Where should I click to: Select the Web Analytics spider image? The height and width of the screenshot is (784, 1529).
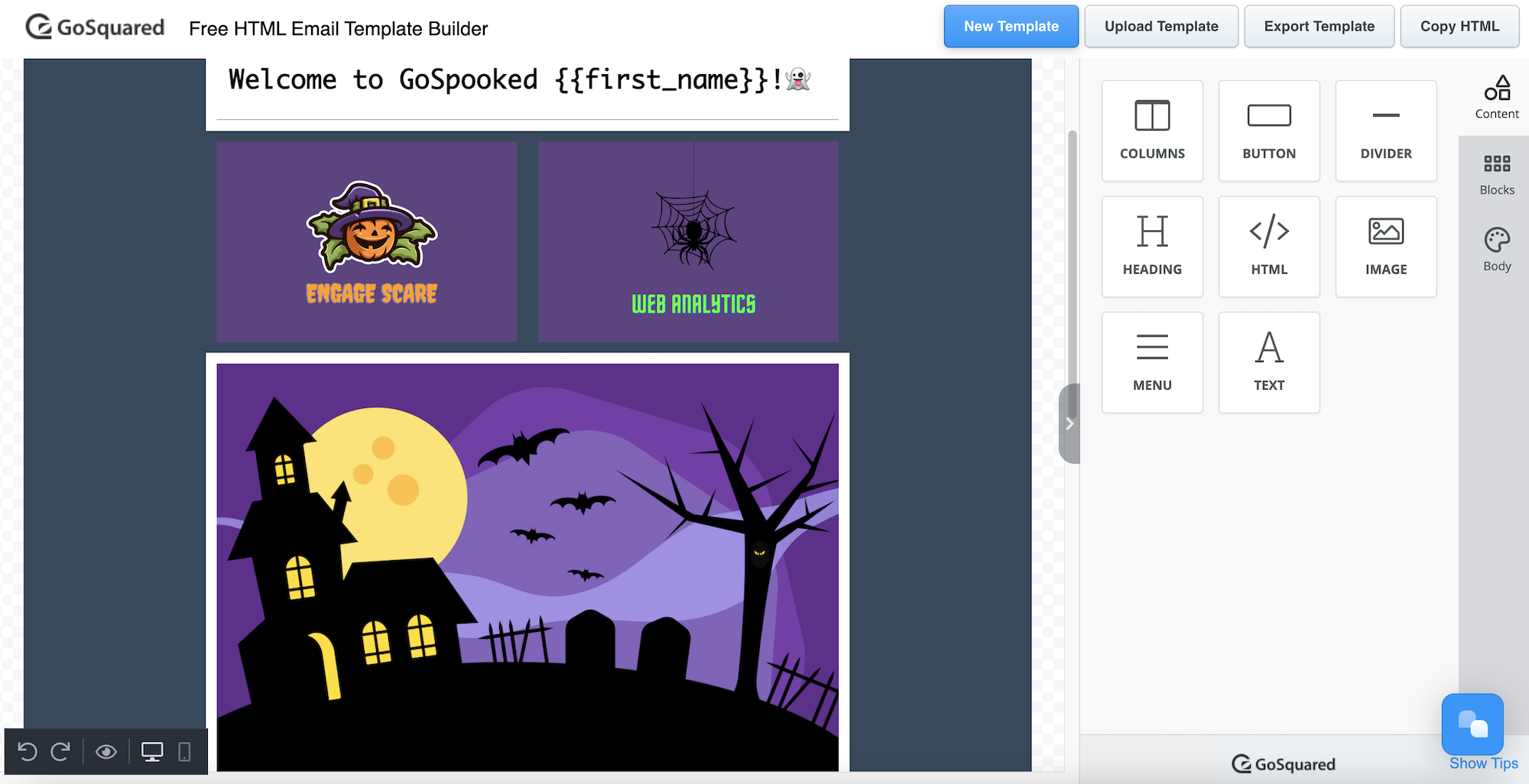coord(689,241)
